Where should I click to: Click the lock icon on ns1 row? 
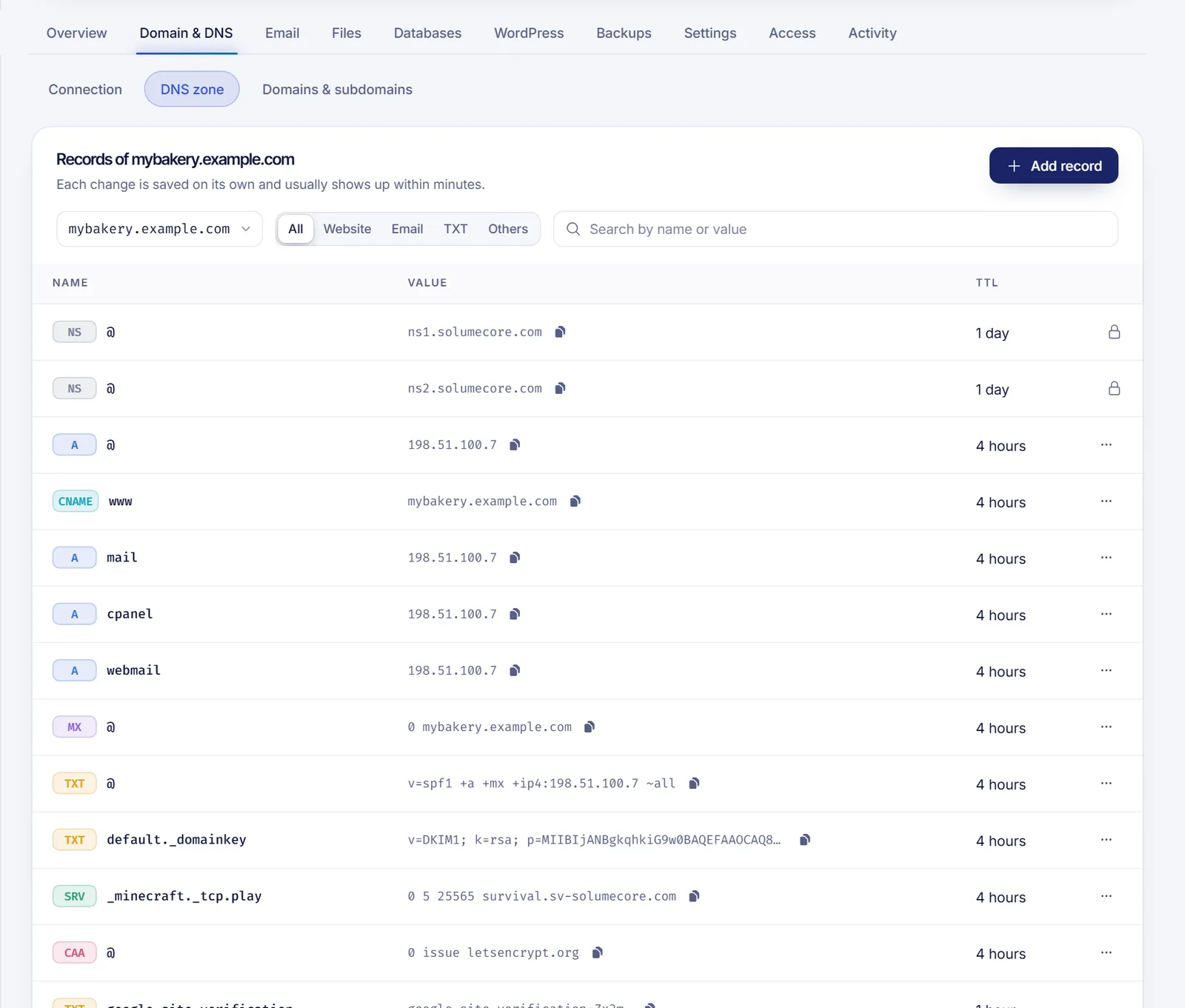1114,332
